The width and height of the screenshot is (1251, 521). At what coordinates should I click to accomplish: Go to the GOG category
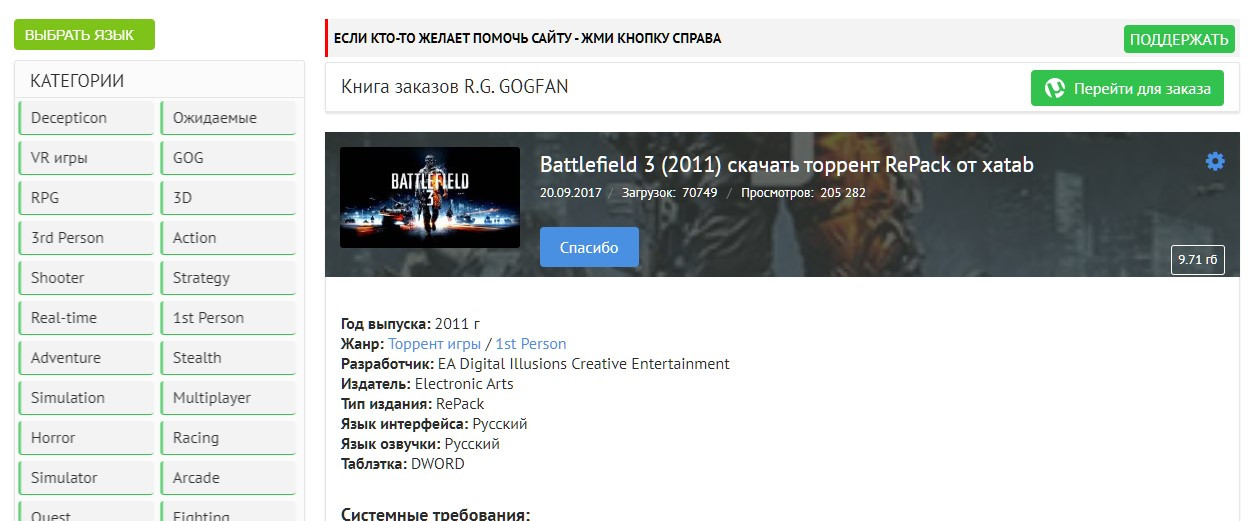point(228,158)
